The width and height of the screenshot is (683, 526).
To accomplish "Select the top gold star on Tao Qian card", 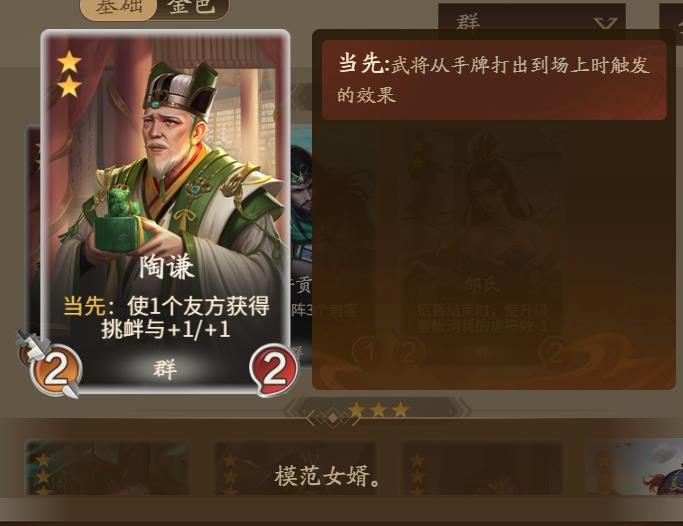I will [69, 62].
